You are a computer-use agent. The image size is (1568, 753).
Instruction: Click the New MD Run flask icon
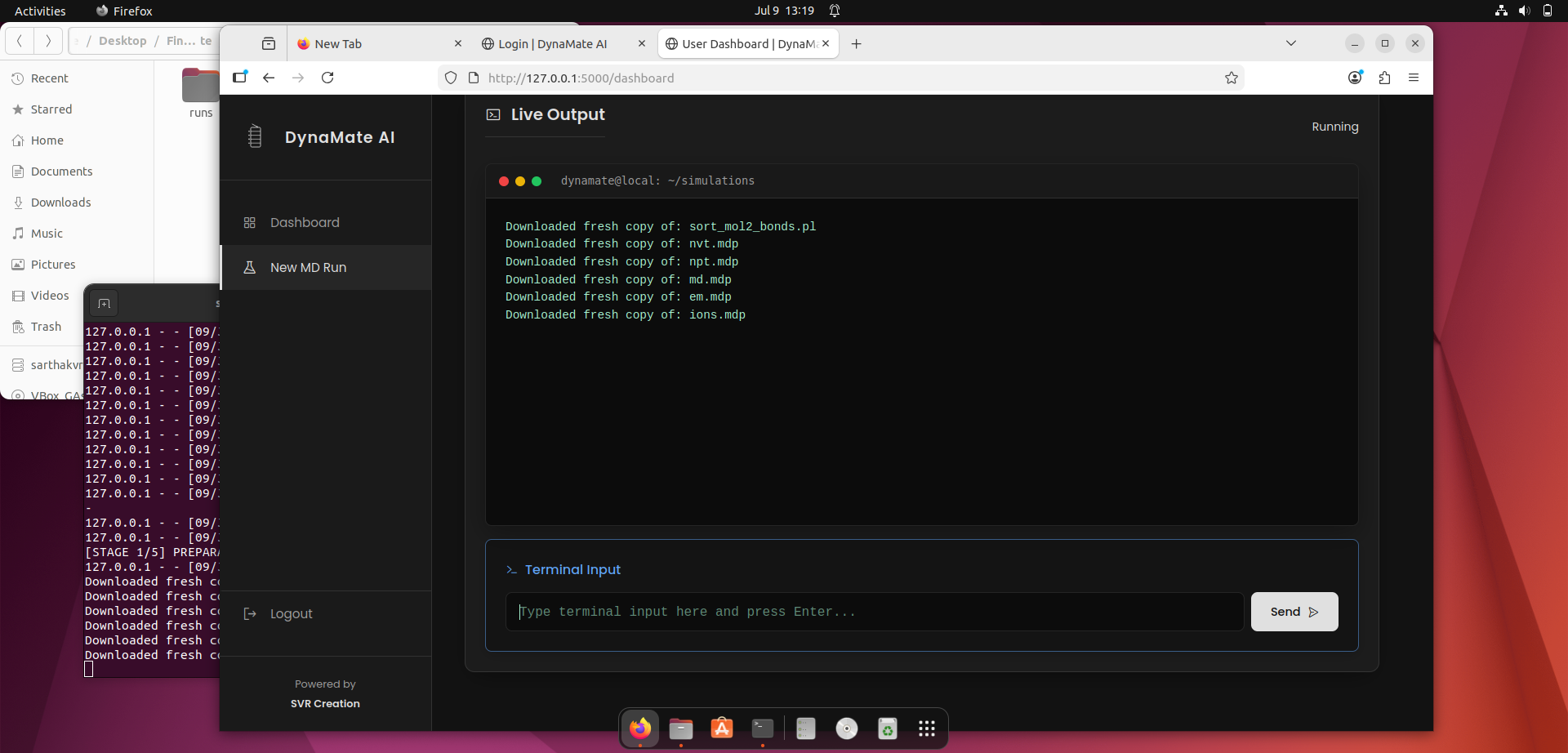(250, 267)
